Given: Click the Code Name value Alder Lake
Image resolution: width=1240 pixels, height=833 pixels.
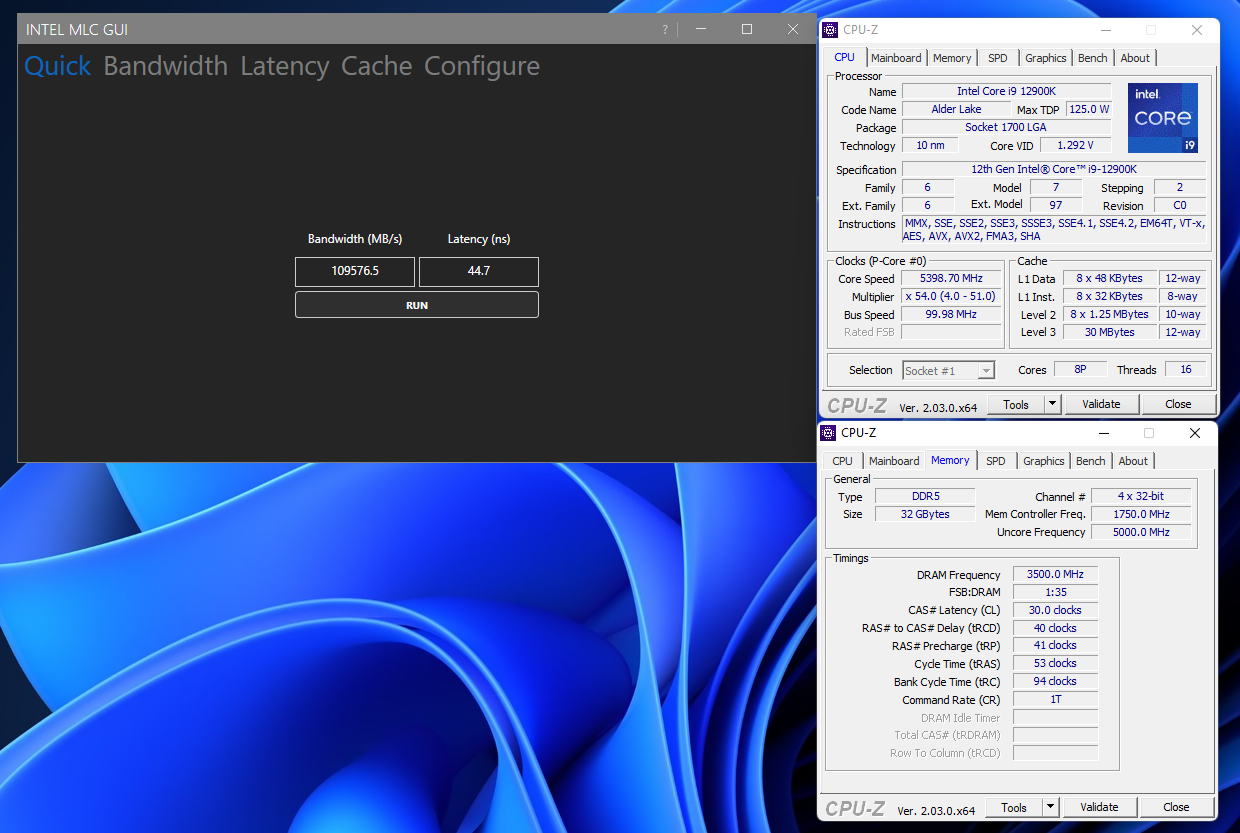Looking at the screenshot, I should pos(956,109).
